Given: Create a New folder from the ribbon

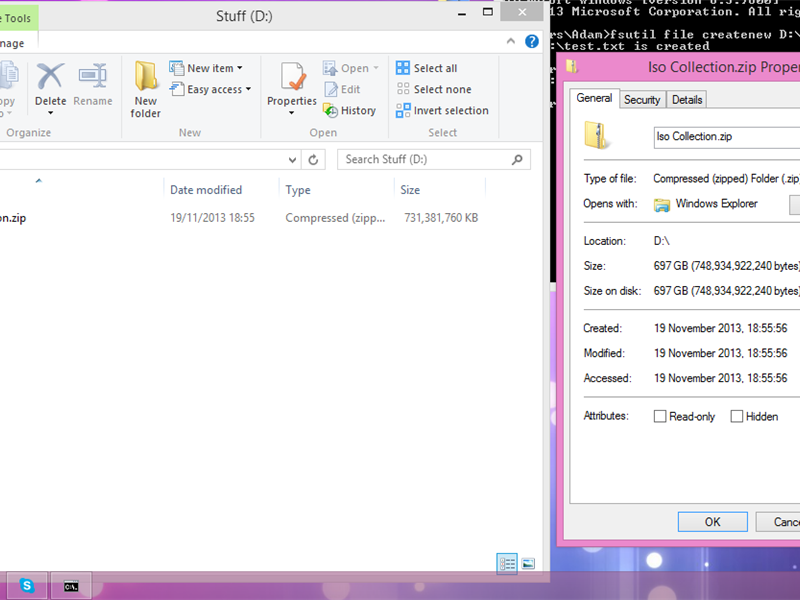Looking at the screenshot, I should (x=145, y=88).
